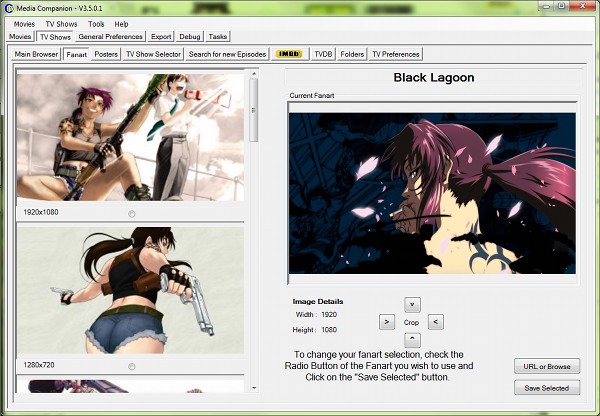Open the Tasks tab
This screenshot has width=600, height=416.
point(218,37)
